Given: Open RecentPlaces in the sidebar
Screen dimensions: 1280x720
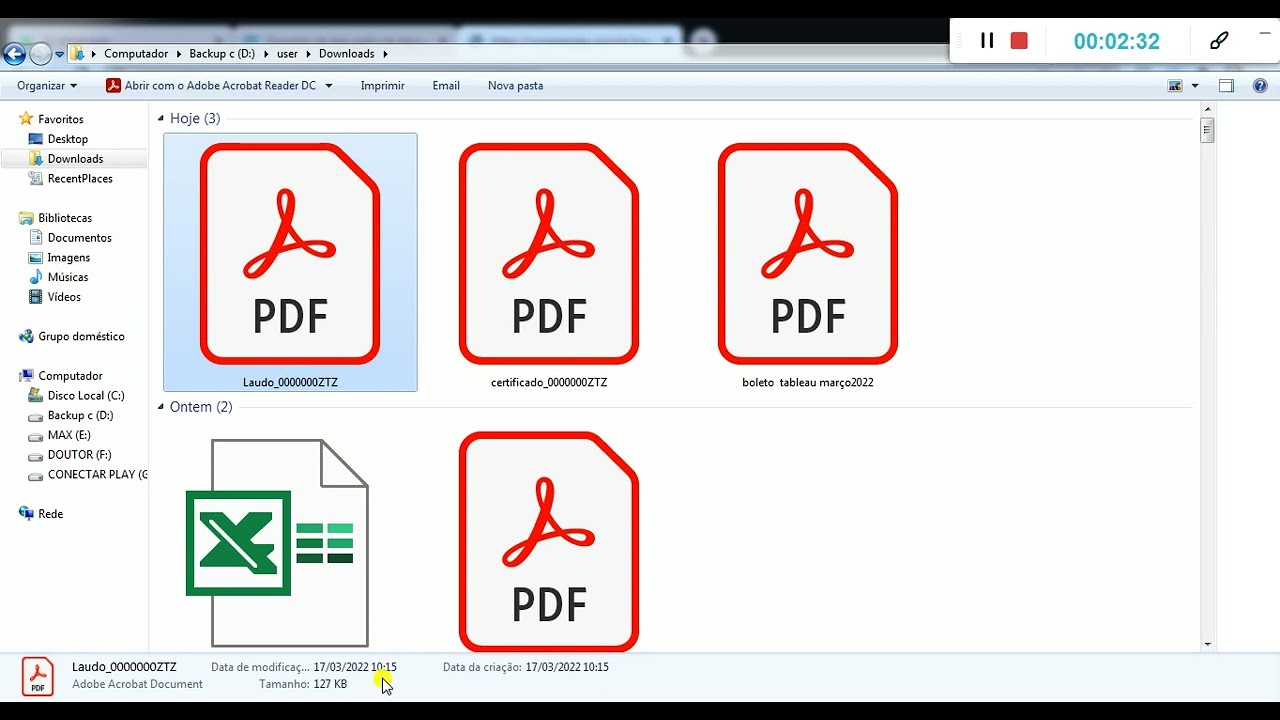Looking at the screenshot, I should pyautogui.click(x=80, y=179).
